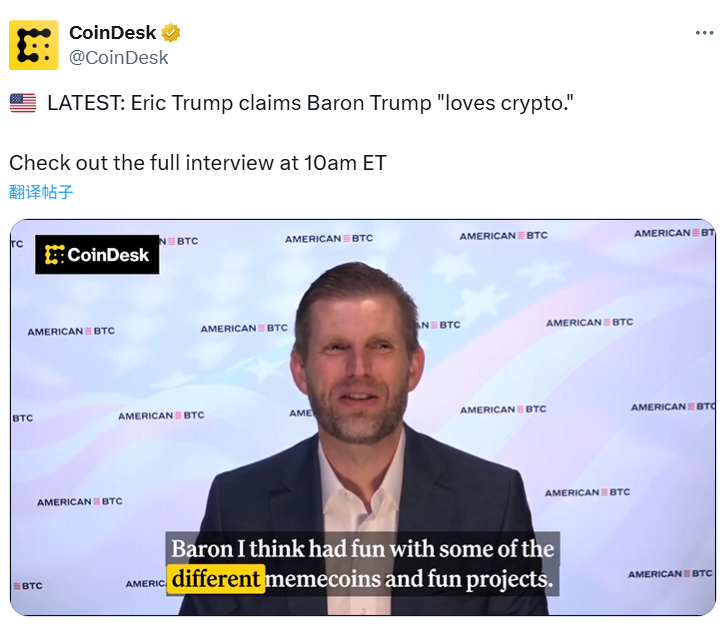Click "Check out the full interview" text
721x626 pixels.
[142, 163]
